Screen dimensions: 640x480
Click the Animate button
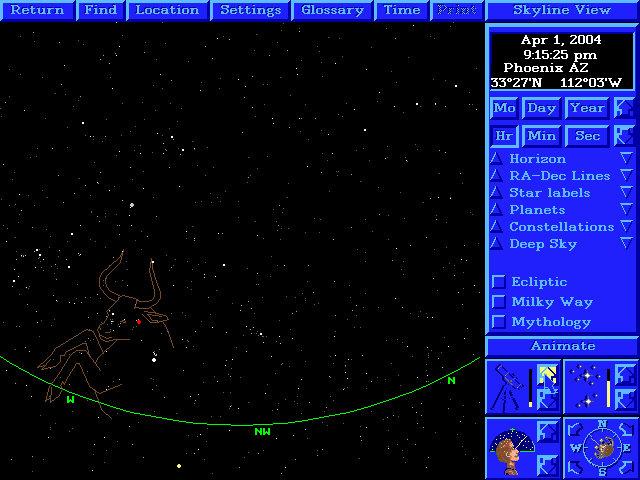tap(562, 346)
